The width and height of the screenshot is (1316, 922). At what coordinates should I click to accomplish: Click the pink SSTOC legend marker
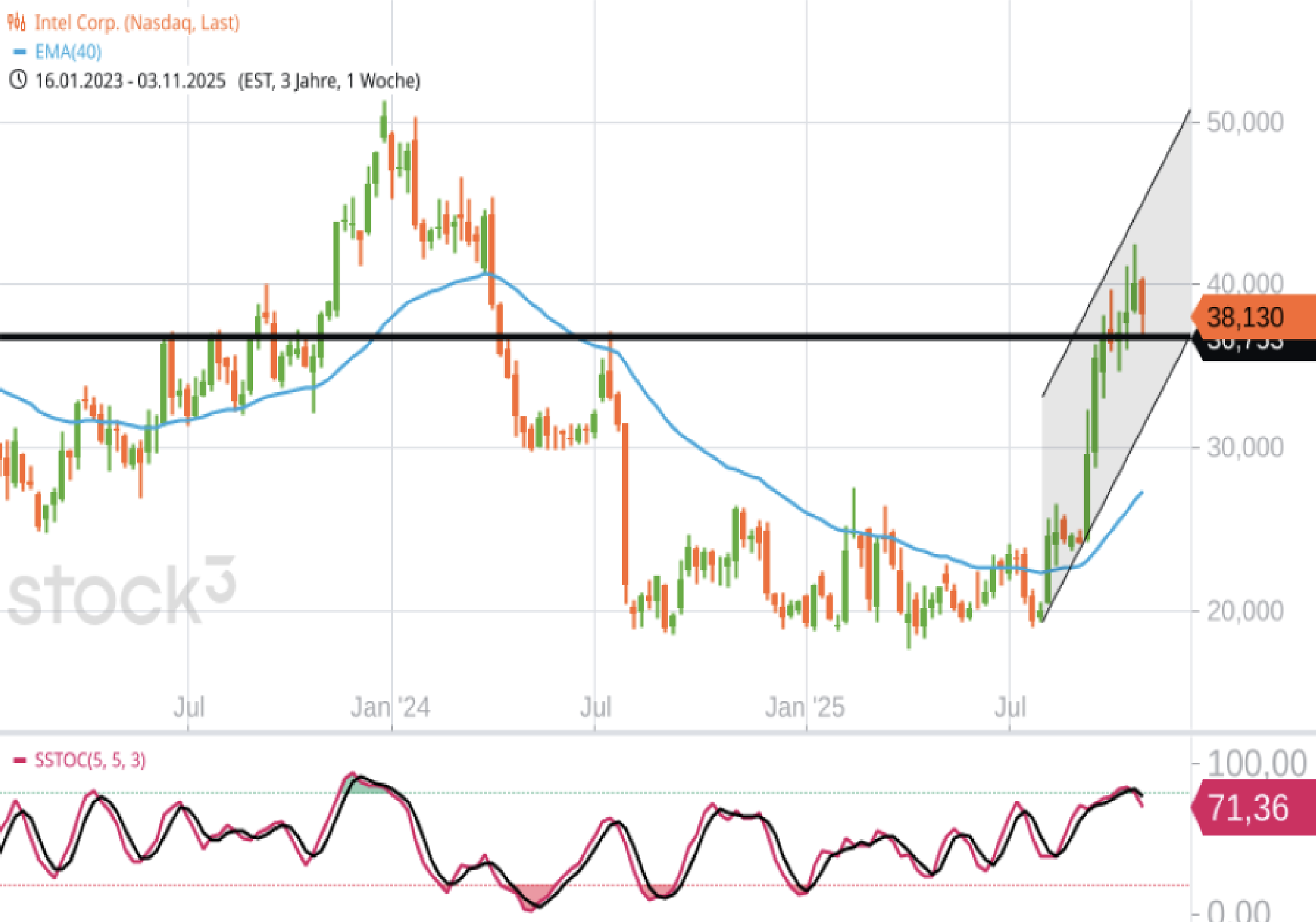[20, 760]
